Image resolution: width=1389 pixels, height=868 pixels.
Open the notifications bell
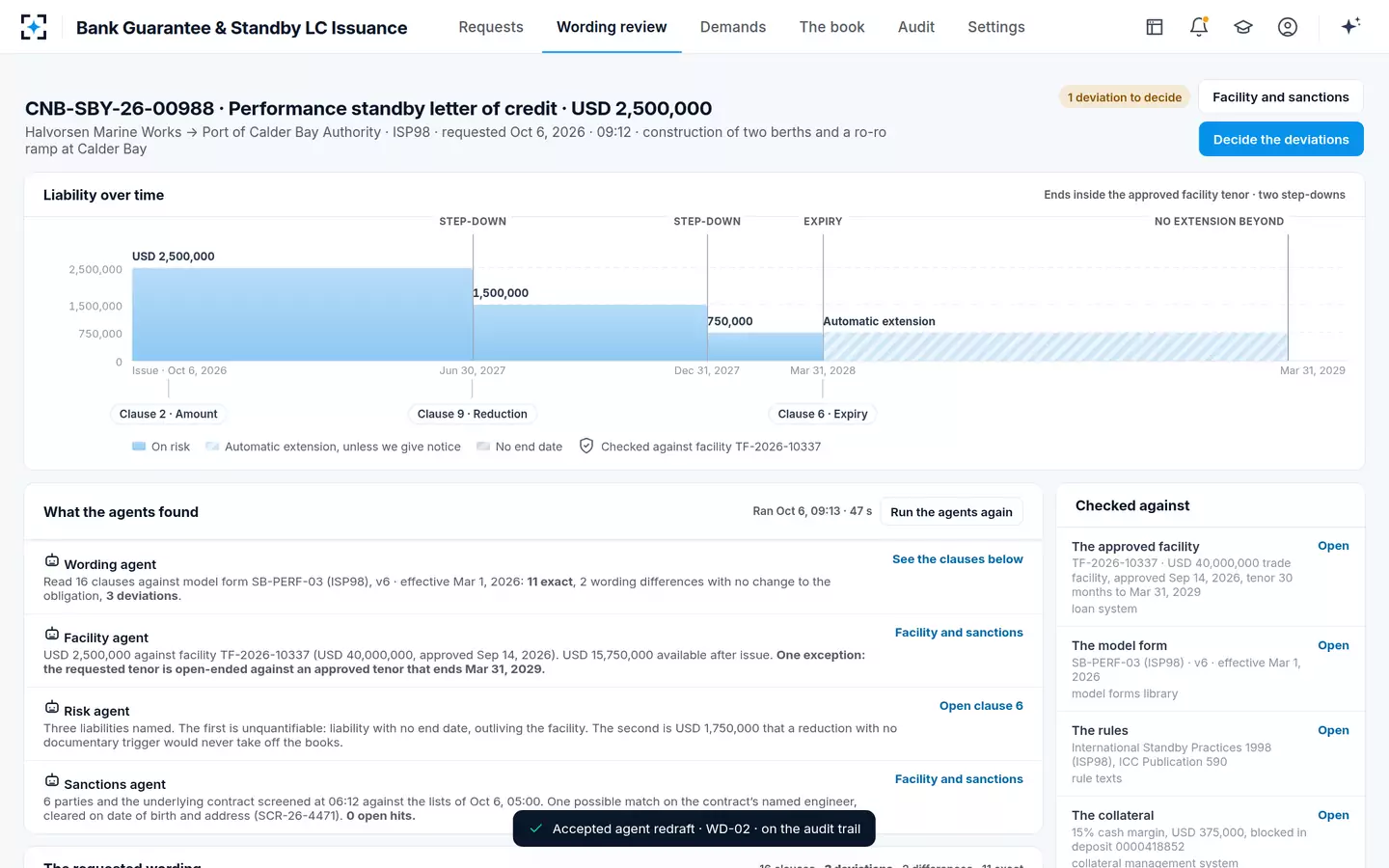tap(1199, 27)
